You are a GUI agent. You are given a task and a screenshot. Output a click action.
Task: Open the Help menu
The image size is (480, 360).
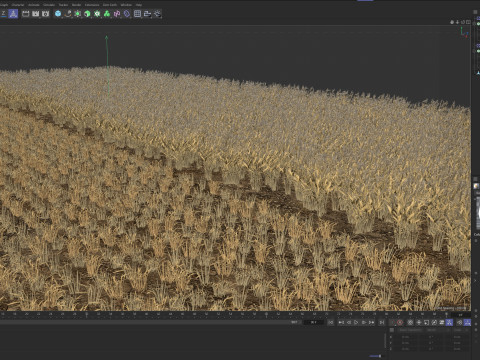139,5
